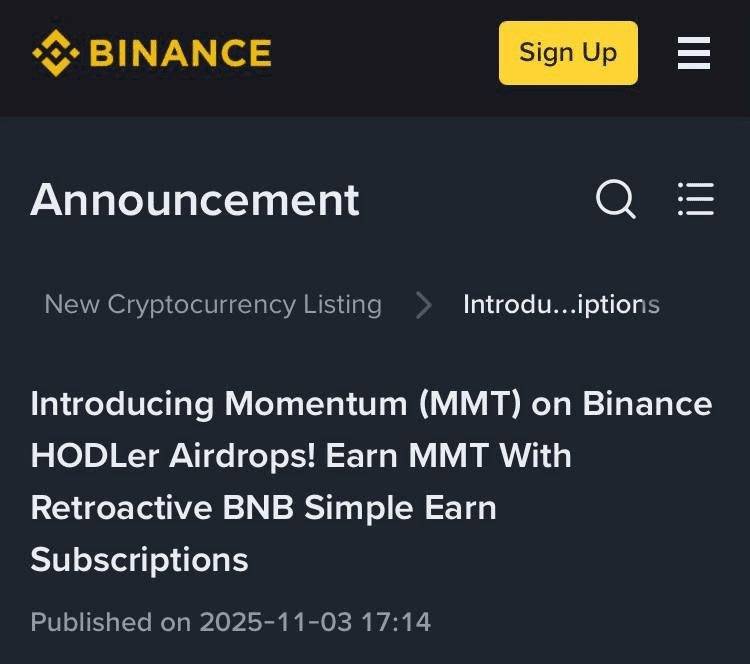Viewport: 750px width, 664px height.
Task: Click the 17:14 publish time
Action: click(x=396, y=622)
